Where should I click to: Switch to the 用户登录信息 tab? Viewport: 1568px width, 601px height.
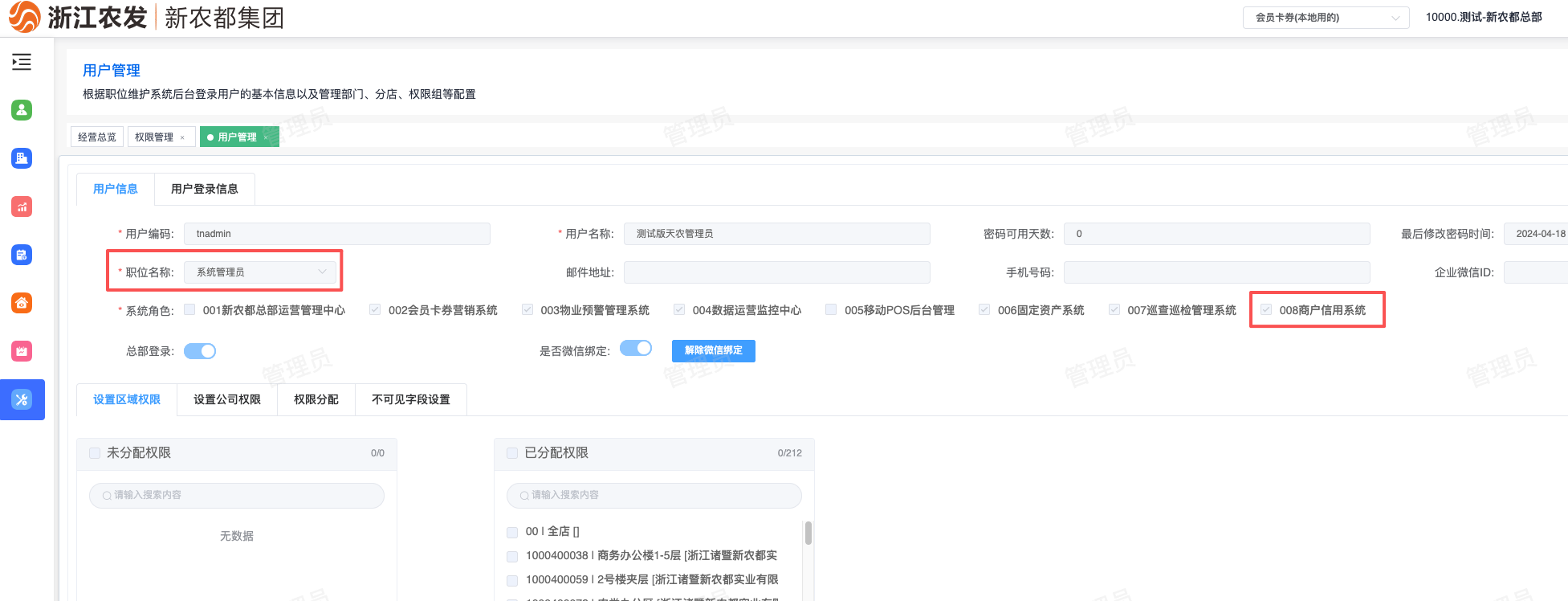point(205,189)
